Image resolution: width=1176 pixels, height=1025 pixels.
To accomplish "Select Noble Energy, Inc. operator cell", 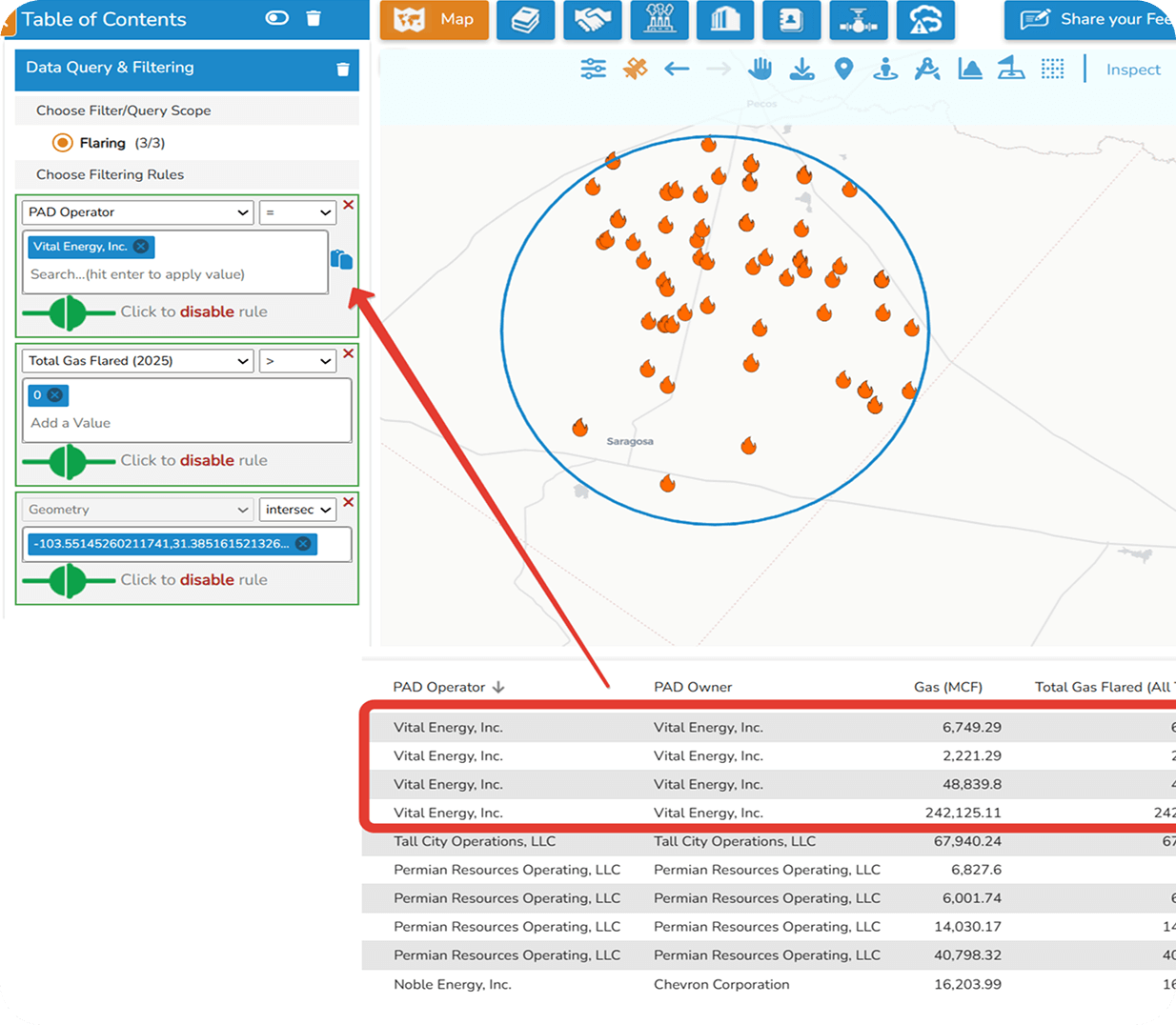I will (x=453, y=984).
